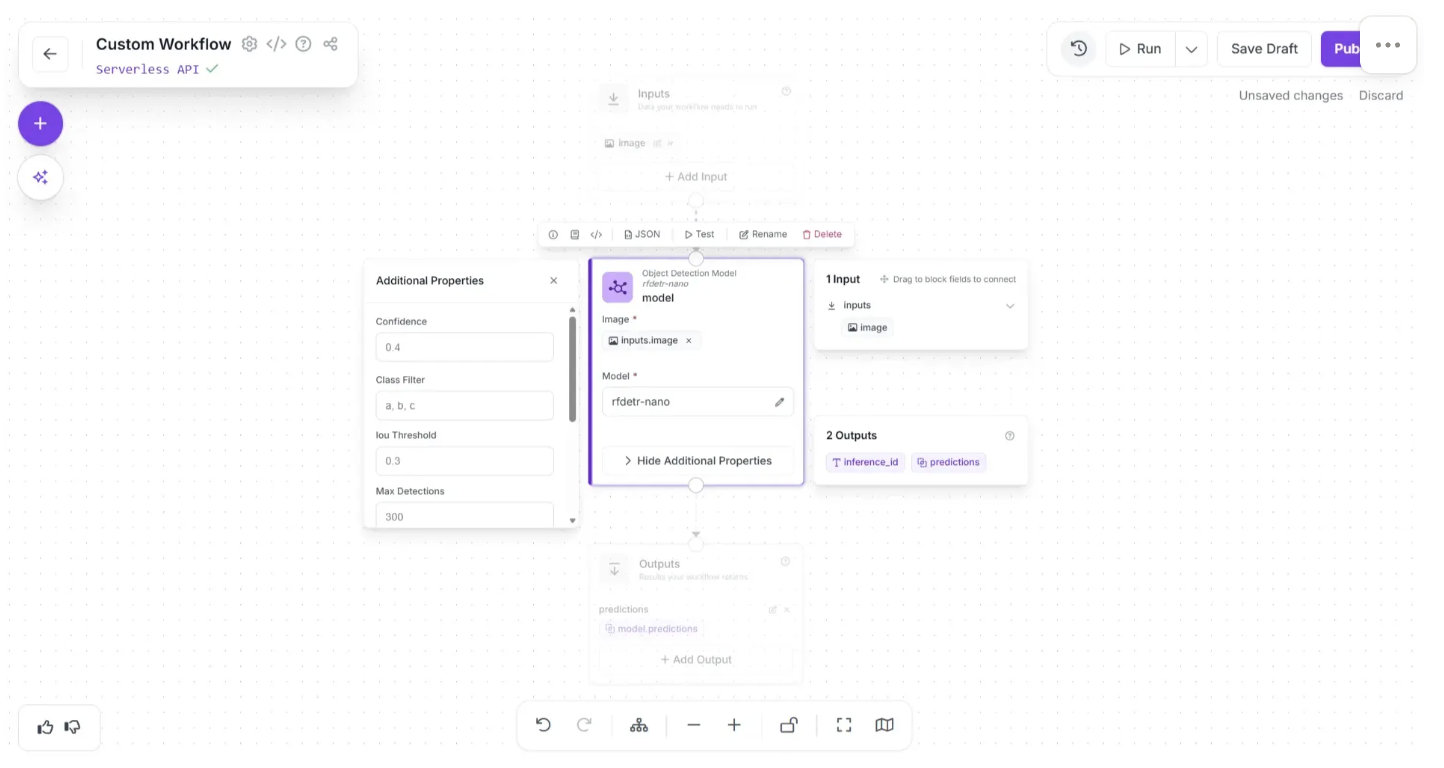The width and height of the screenshot is (1444, 768).
Task: Click the fit-to-screen icon in bottom toolbar
Action: [843, 725]
